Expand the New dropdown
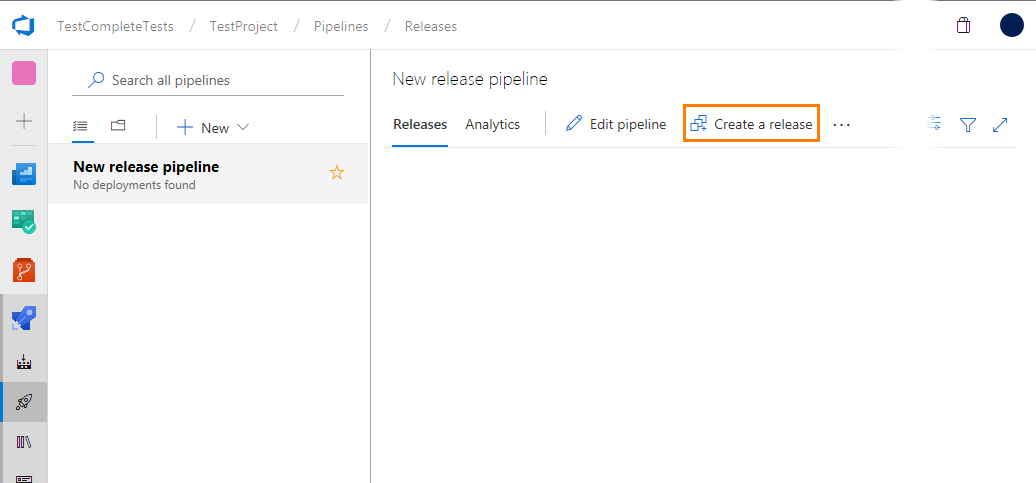Image resolution: width=1036 pixels, height=483 pixels. point(213,128)
